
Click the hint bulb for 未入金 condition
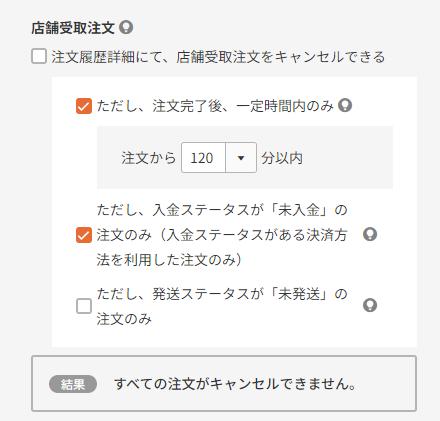pyautogui.click(x=370, y=234)
